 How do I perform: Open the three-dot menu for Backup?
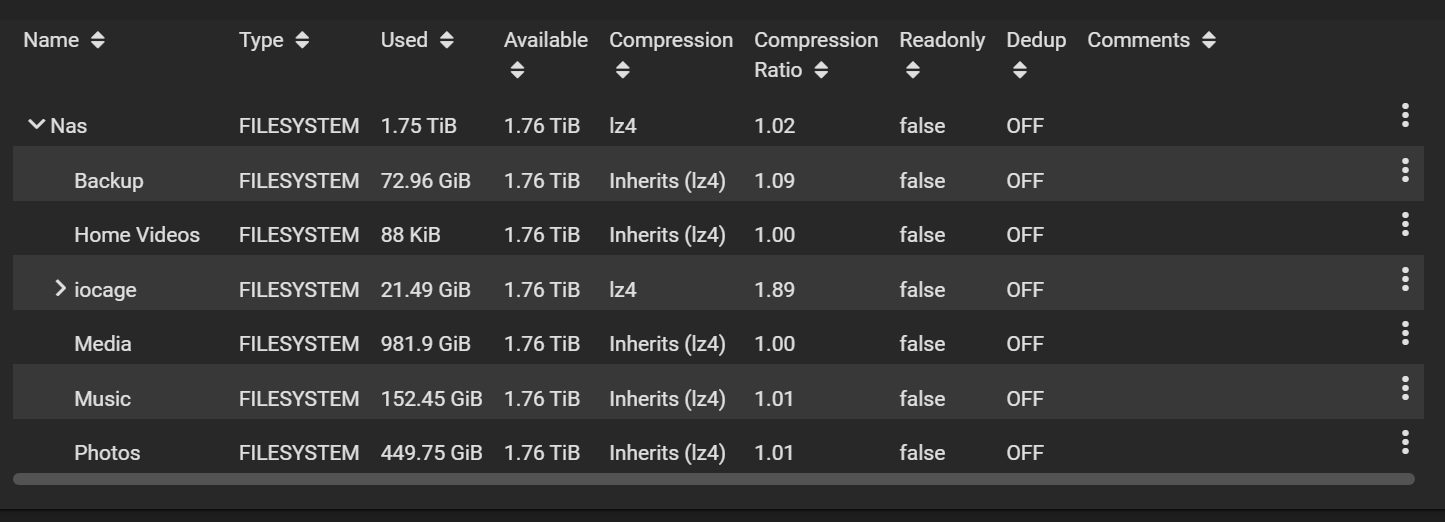tap(1405, 171)
